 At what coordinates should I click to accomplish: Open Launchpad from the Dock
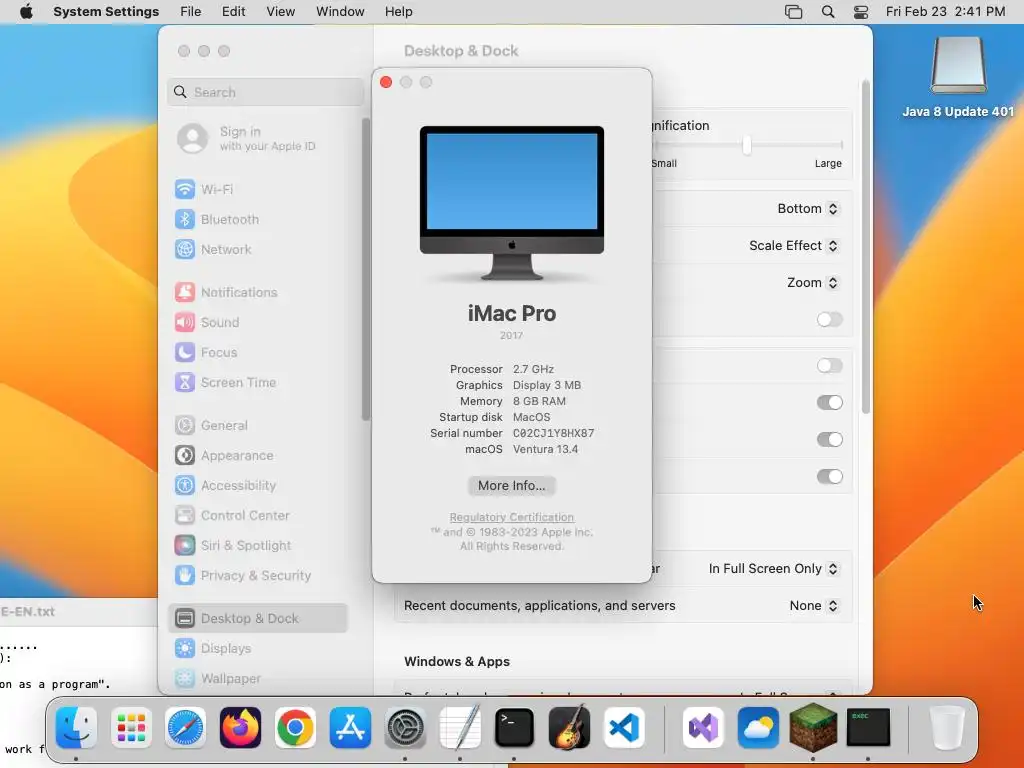pyautogui.click(x=131, y=728)
